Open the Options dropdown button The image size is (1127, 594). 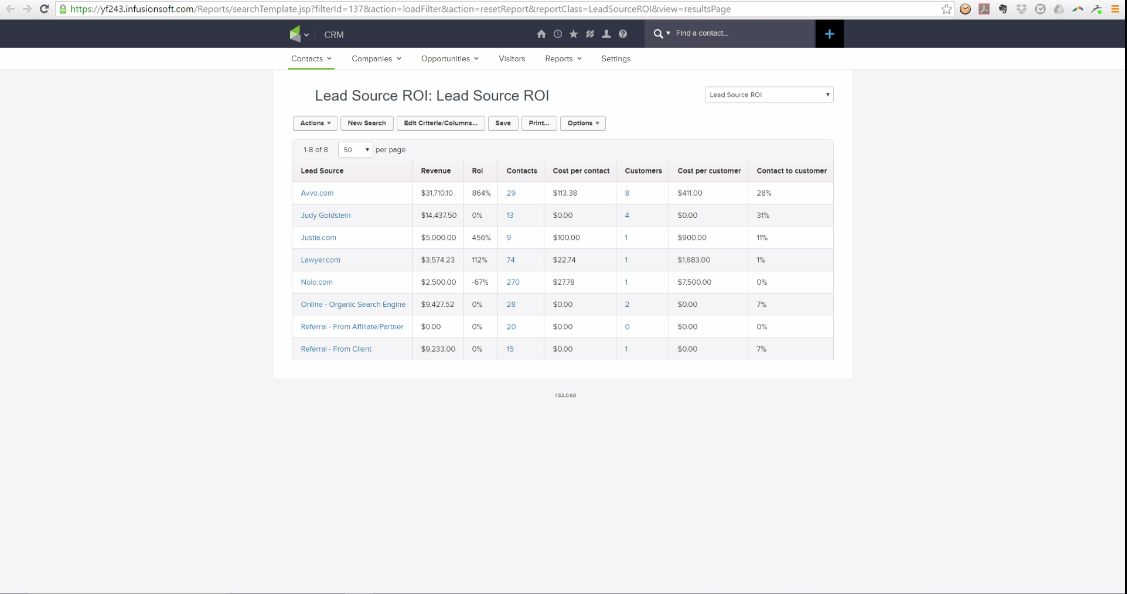click(x=583, y=123)
